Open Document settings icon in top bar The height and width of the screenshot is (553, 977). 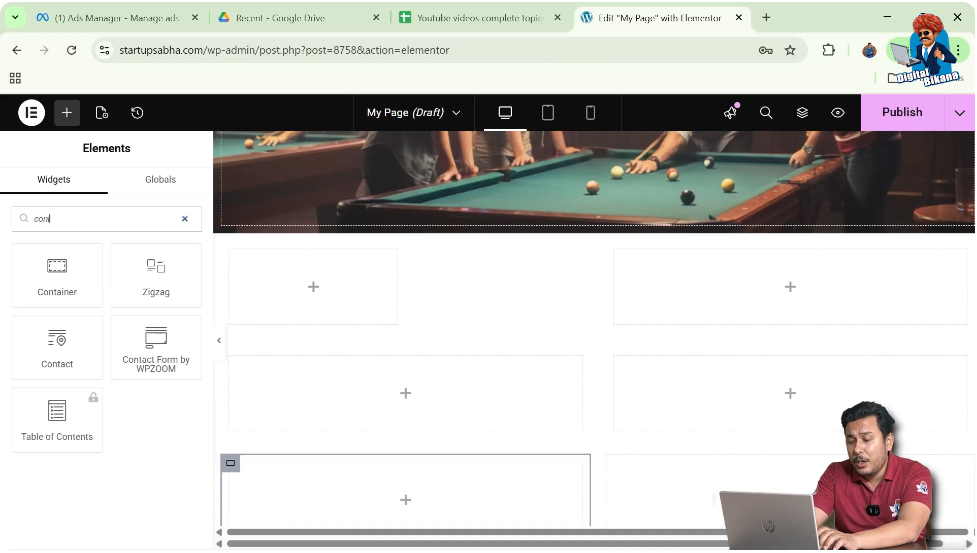[102, 113]
